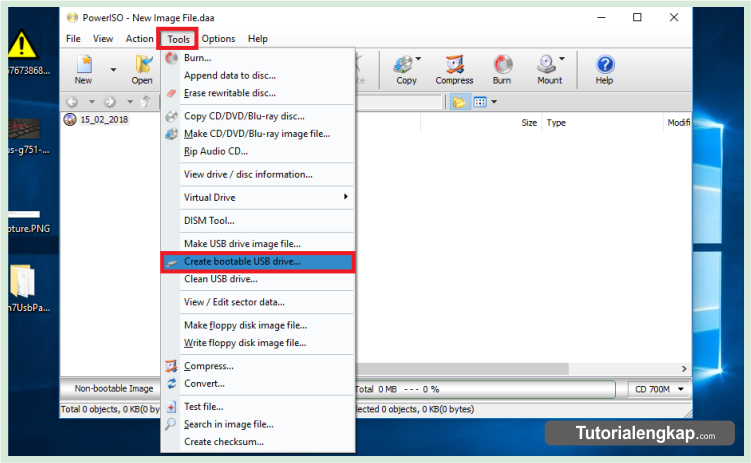Viewport: 751px width, 463px height.
Task: Choose Clean USB drive...
Action: (x=258, y=279)
